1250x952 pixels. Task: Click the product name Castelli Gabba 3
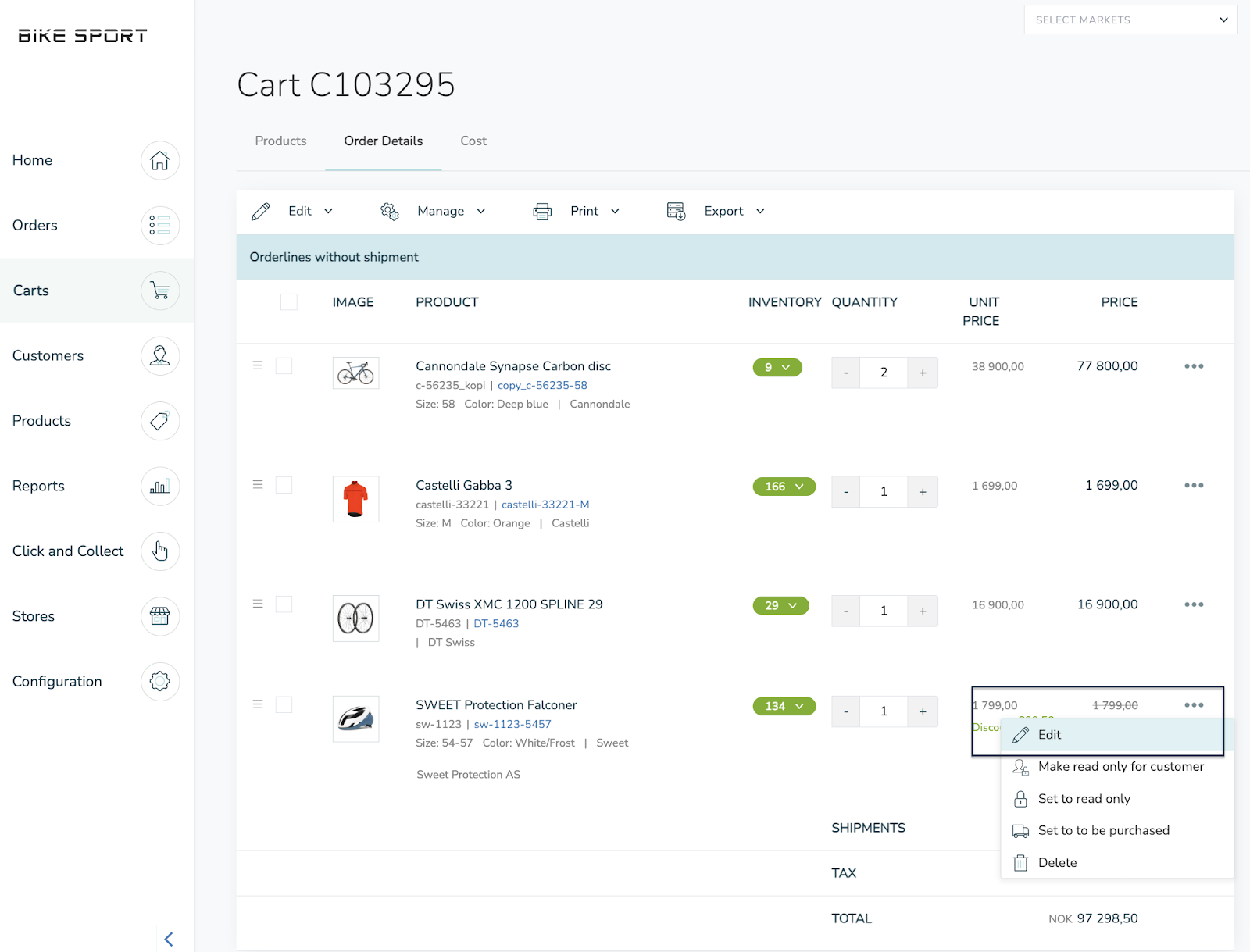pyautogui.click(x=464, y=486)
